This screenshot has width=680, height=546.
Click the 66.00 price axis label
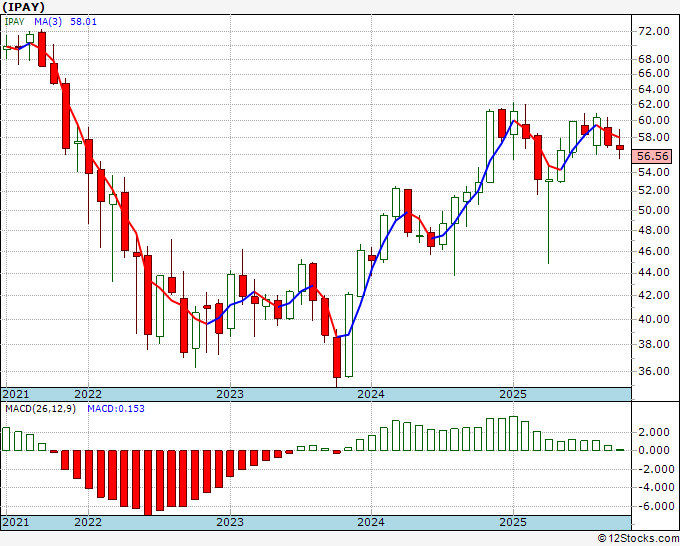[654, 73]
